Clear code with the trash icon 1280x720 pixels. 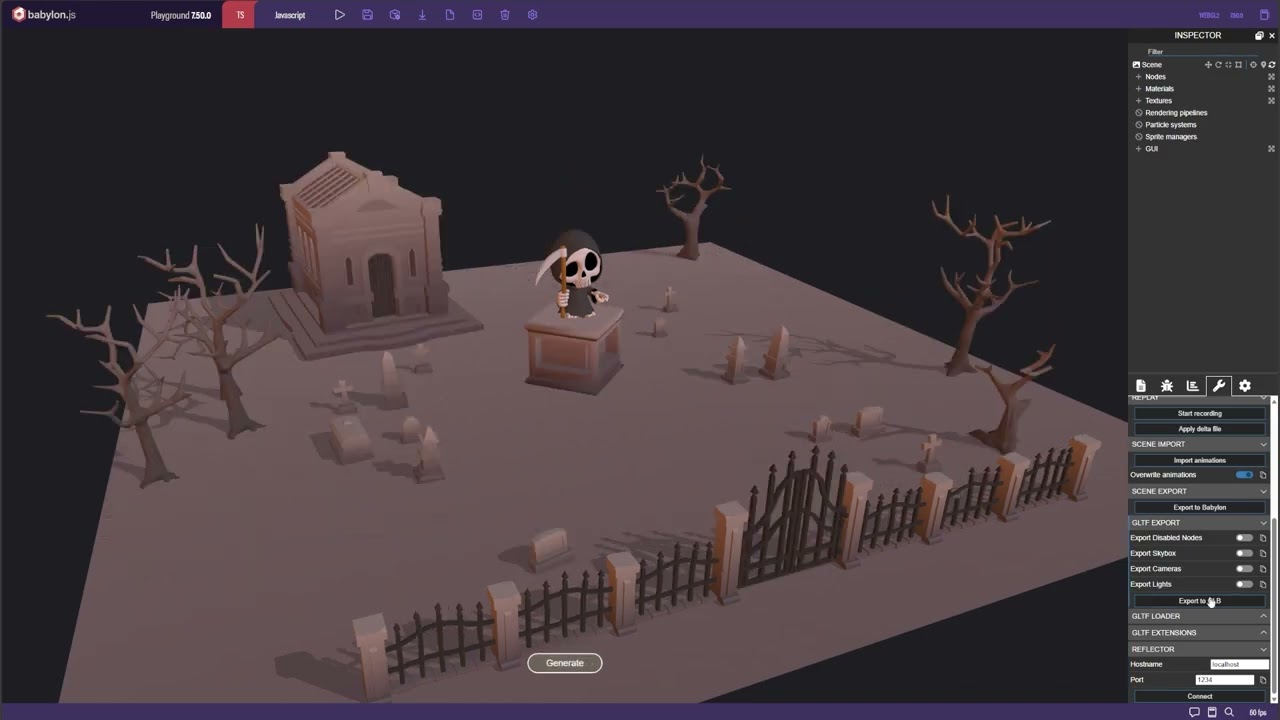(x=505, y=15)
